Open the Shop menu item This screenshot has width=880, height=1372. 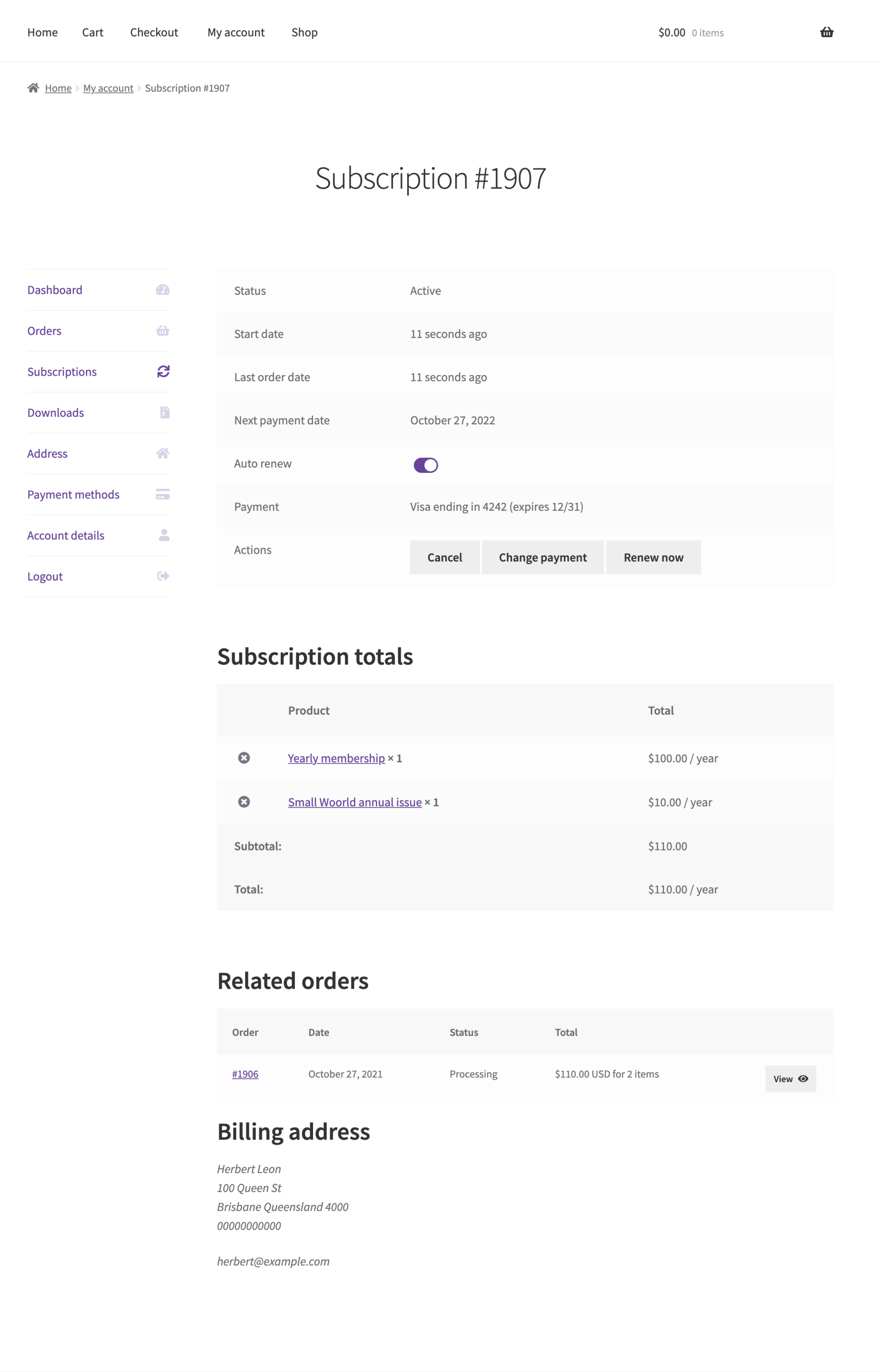point(304,32)
